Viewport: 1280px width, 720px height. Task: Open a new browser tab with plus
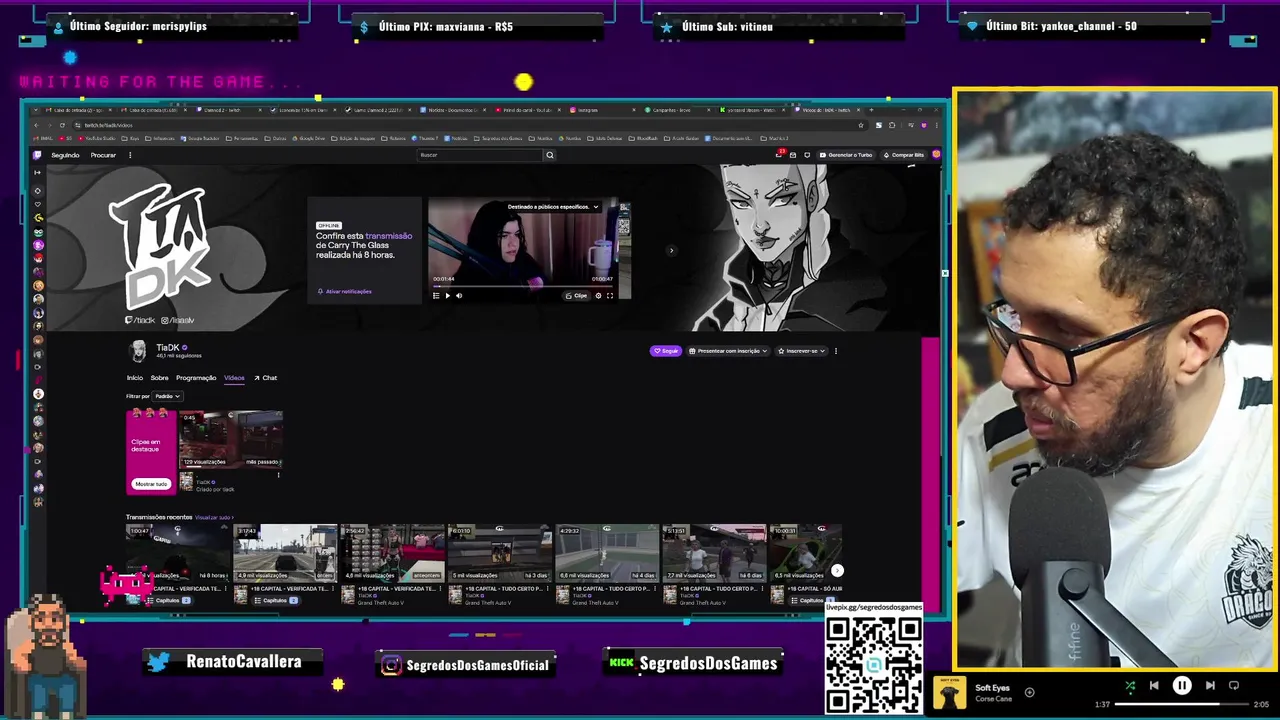point(872,110)
